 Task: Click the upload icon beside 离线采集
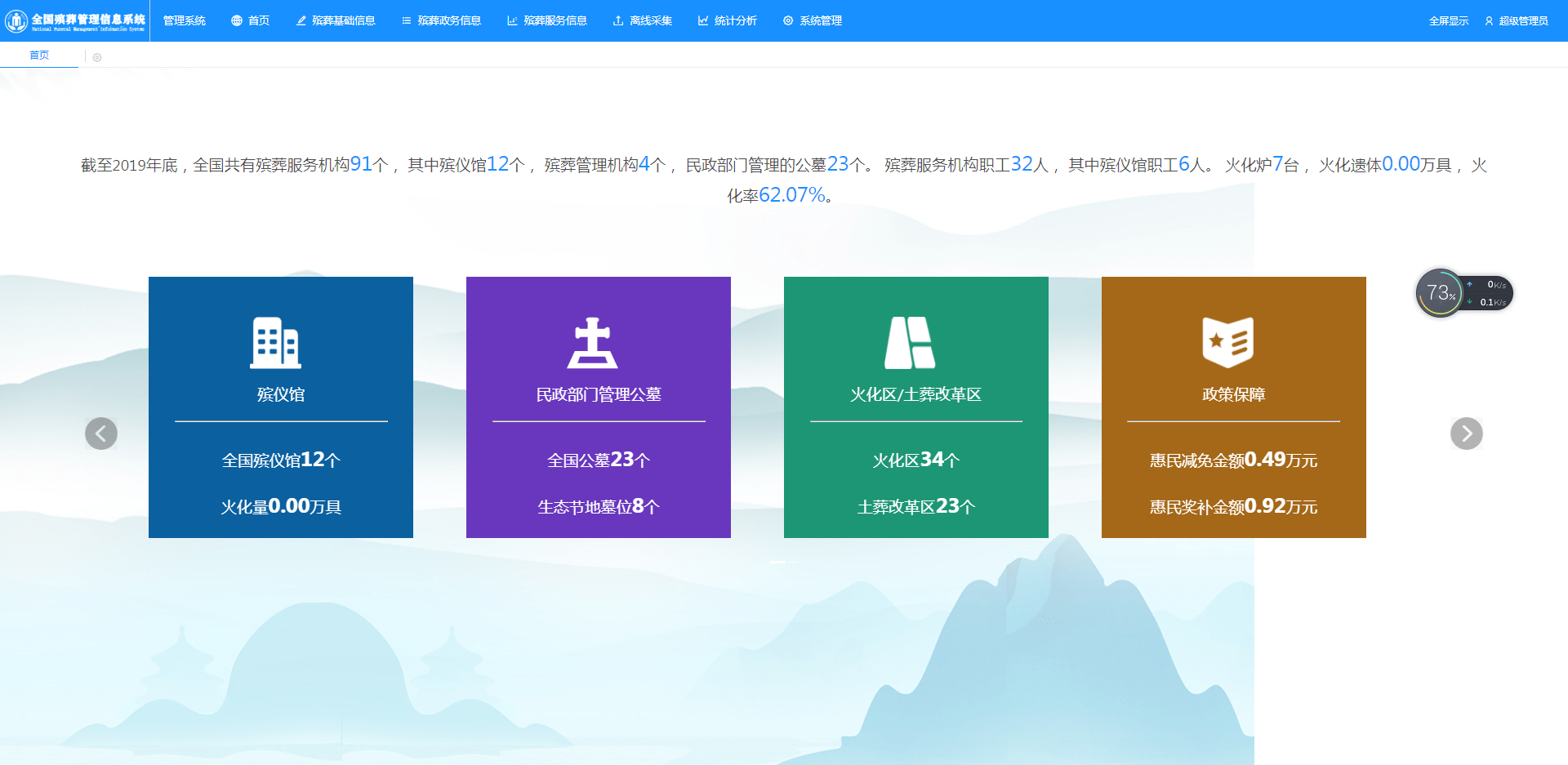click(618, 20)
